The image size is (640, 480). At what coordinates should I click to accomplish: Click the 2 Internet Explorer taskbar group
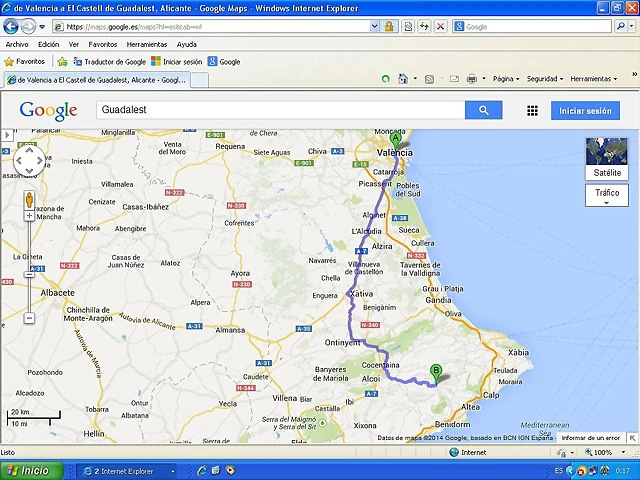coord(127,471)
